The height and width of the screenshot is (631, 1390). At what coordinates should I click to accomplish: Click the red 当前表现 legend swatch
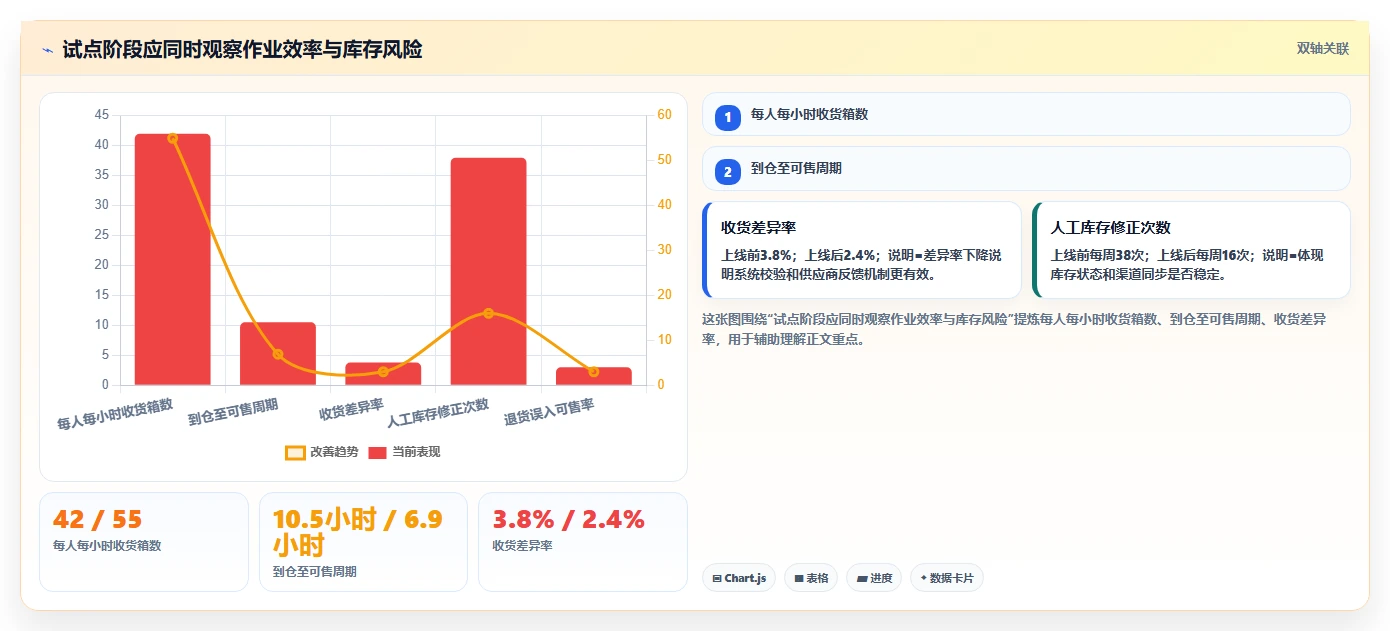point(378,452)
